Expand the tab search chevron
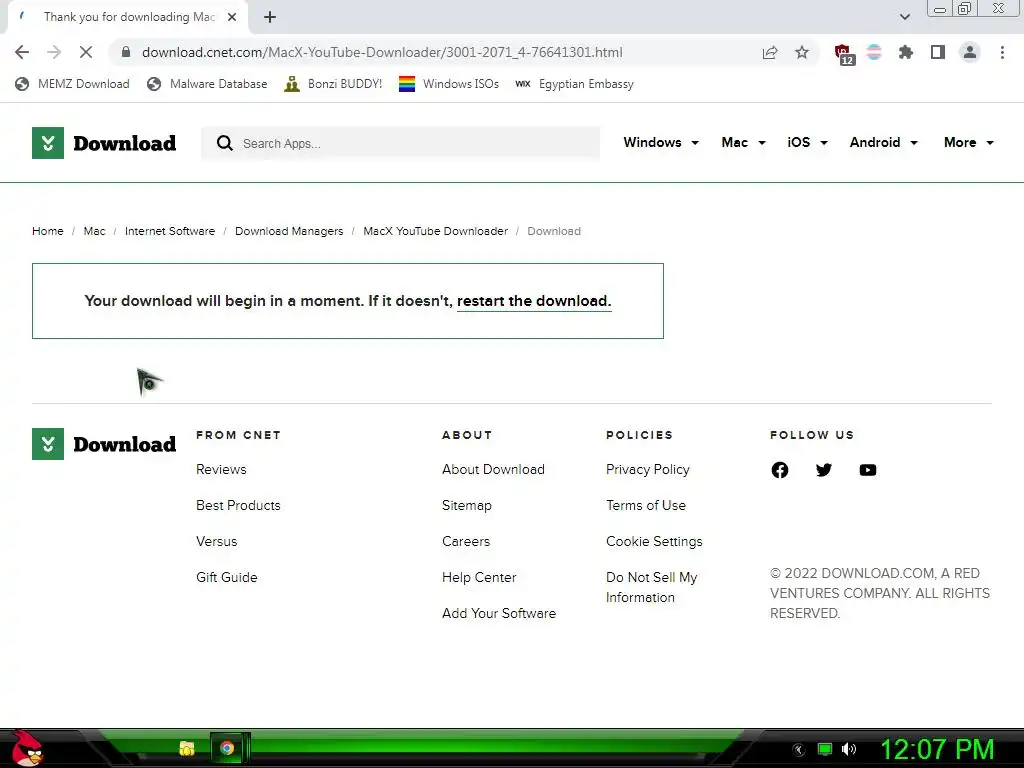The image size is (1024, 768). point(904,17)
